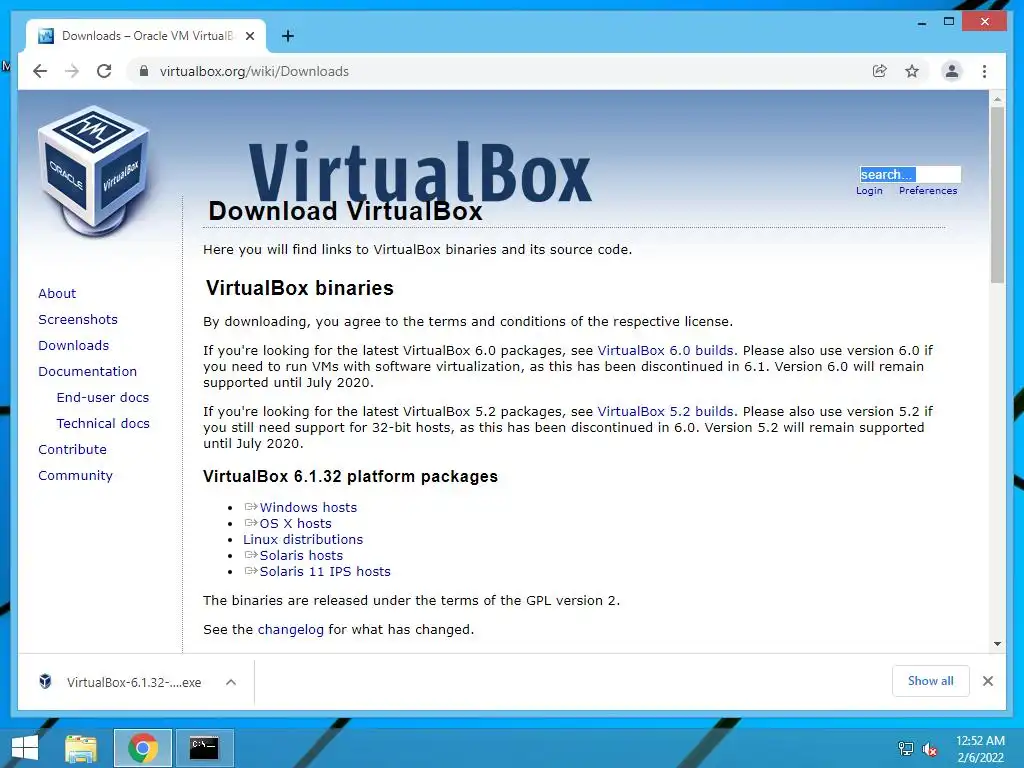Open the Downloads sidebar link
1024x768 pixels.
(73, 345)
